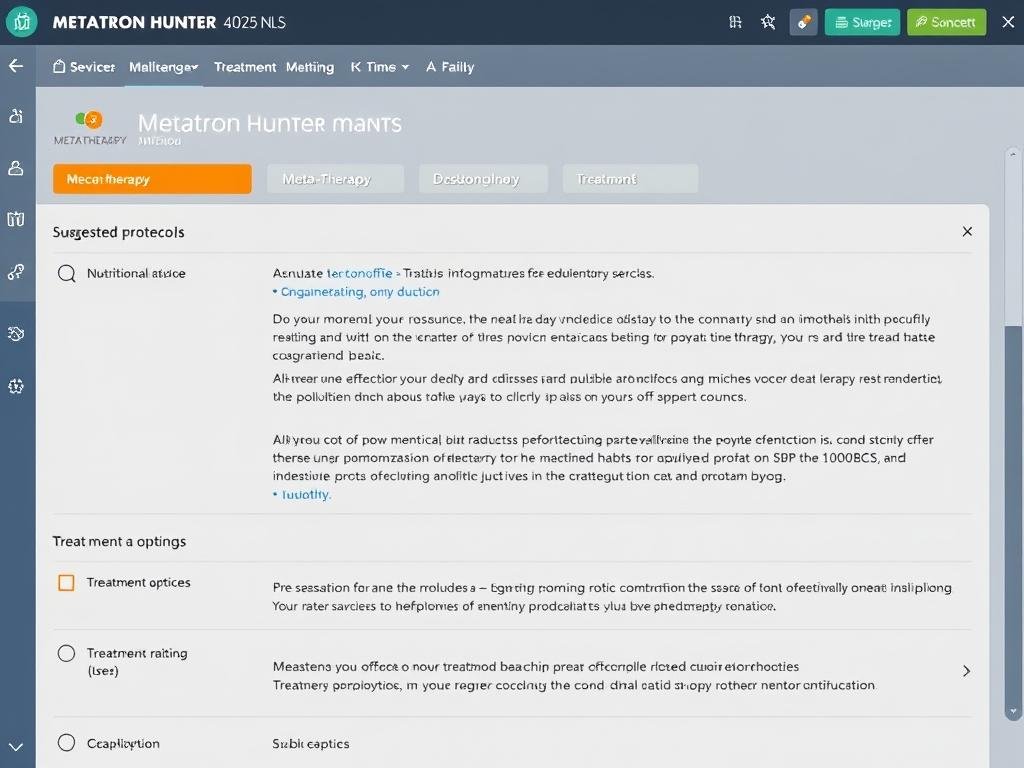Expand the K Time dropdown menu
Screen dimensions: 1024x768
(380, 67)
